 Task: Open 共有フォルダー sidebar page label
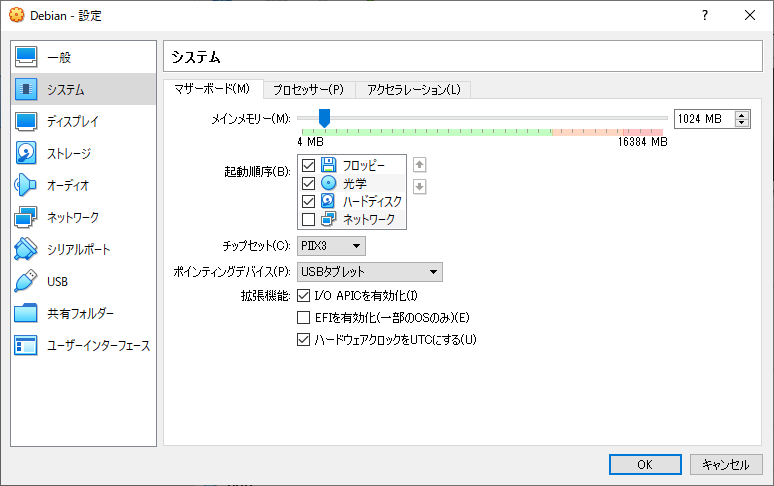pos(80,314)
